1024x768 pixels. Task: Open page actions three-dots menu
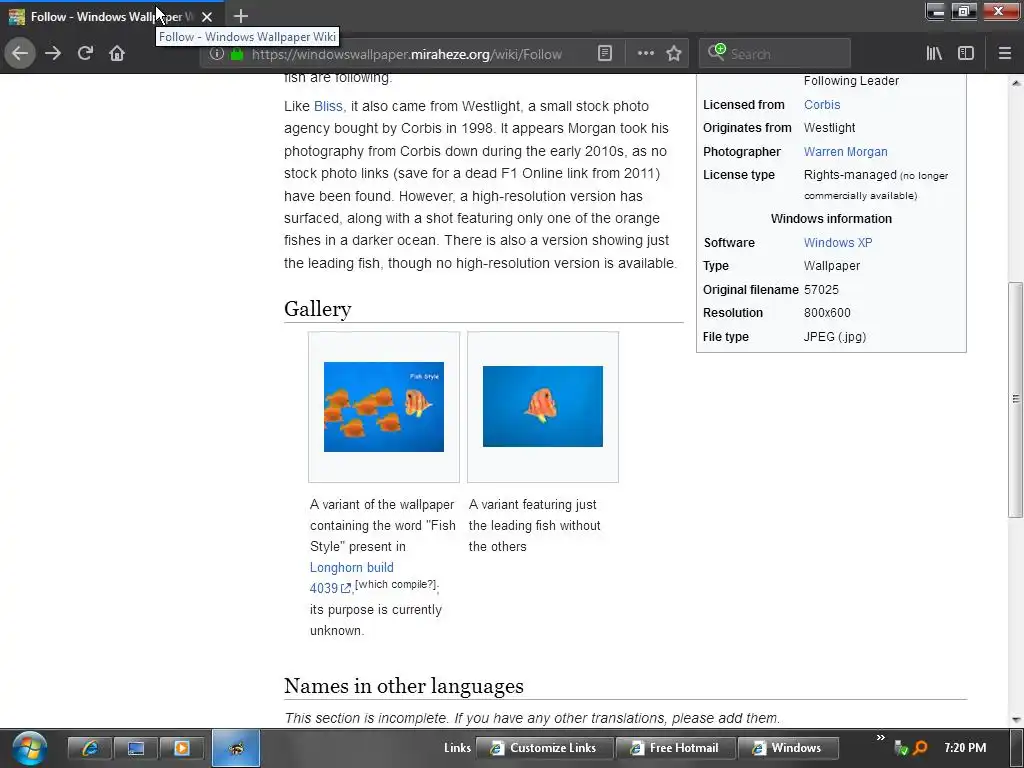tap(645, 54)
